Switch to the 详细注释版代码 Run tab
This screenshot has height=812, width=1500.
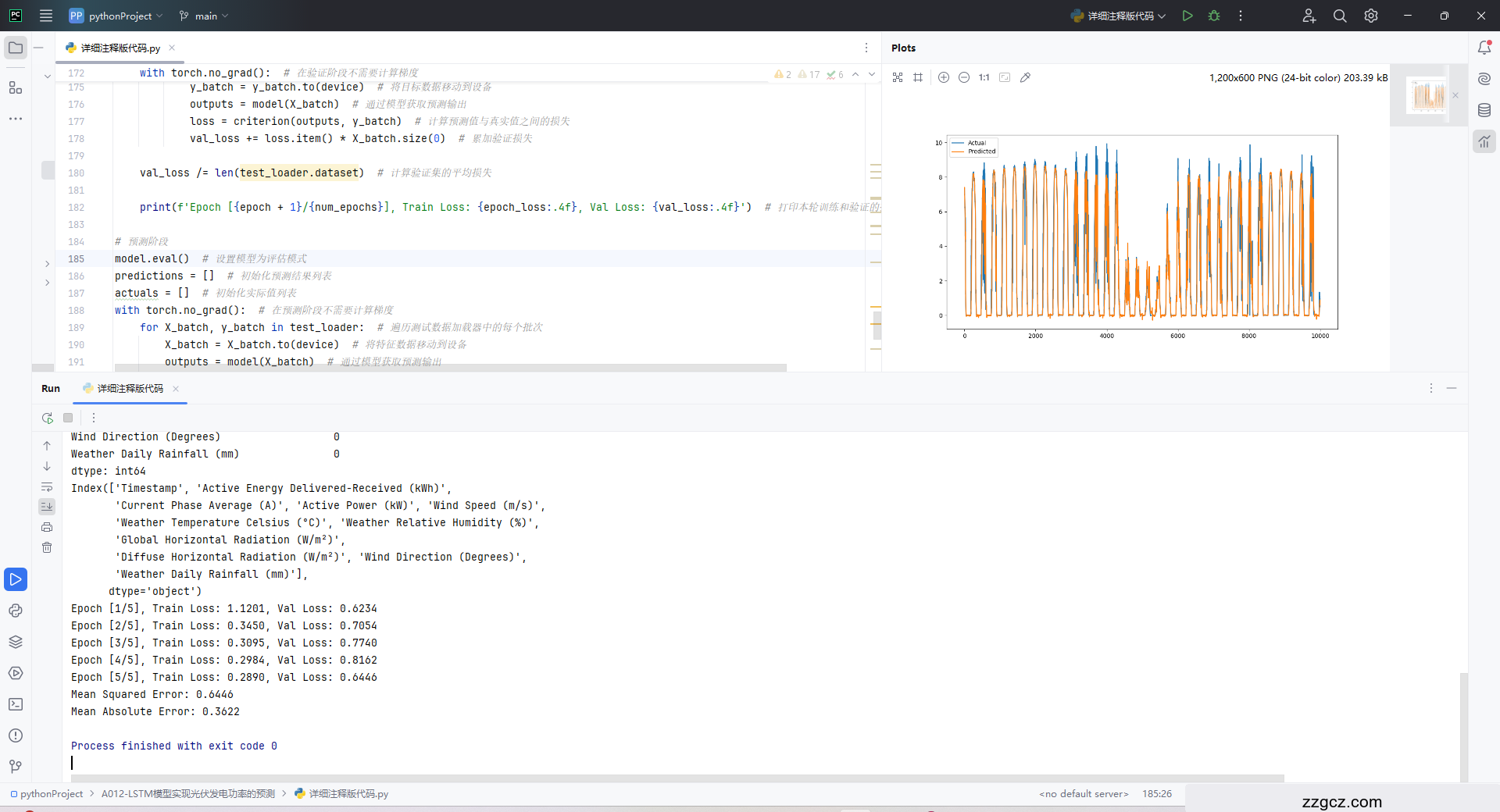pos(130,388)
